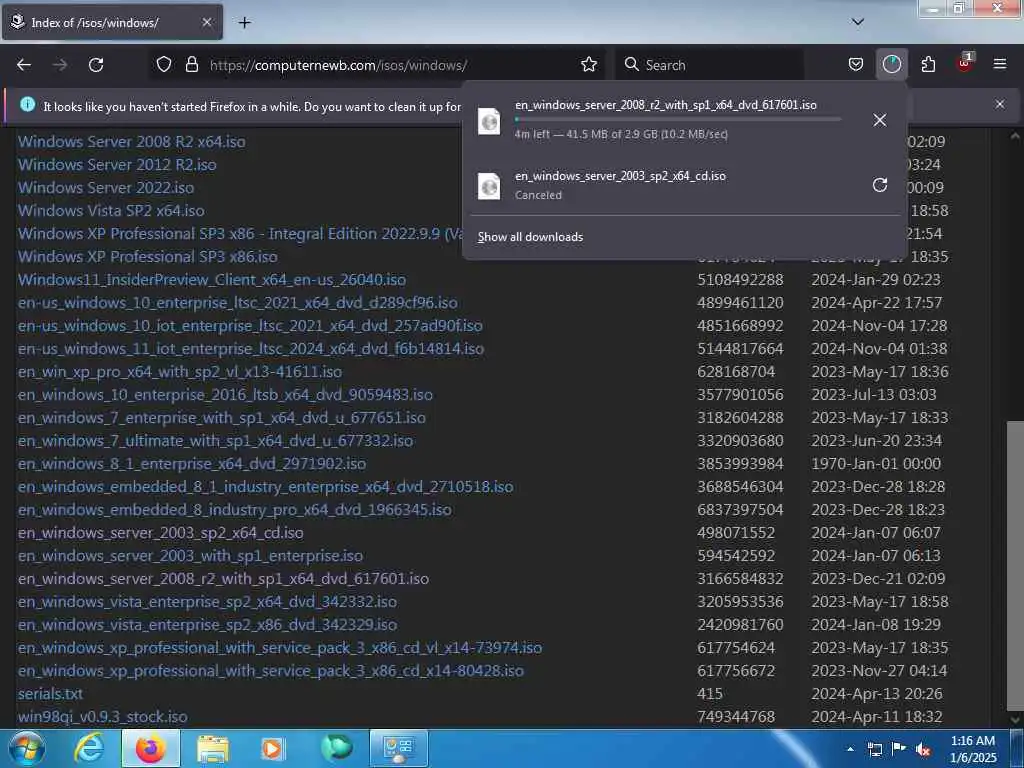Open en_windows_7_ultimate_with_sp1 link
Screen dimensions: 1024x768
216,440
